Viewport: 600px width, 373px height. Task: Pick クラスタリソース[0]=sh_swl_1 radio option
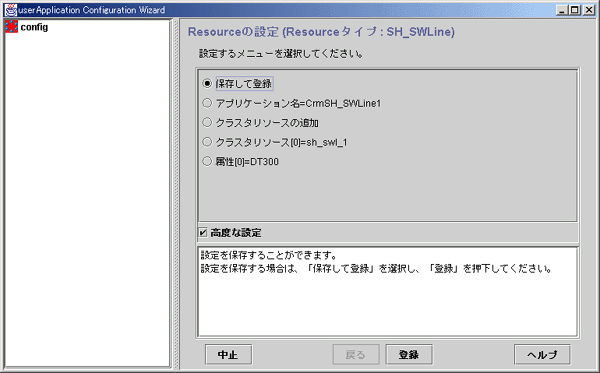coord(207,142)
